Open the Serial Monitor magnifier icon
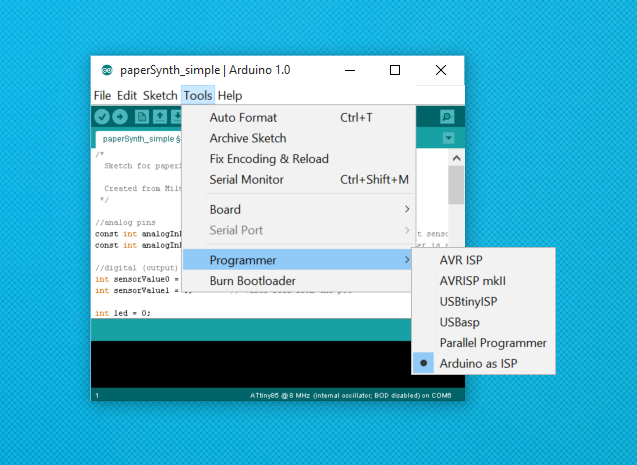 (447, 117)
